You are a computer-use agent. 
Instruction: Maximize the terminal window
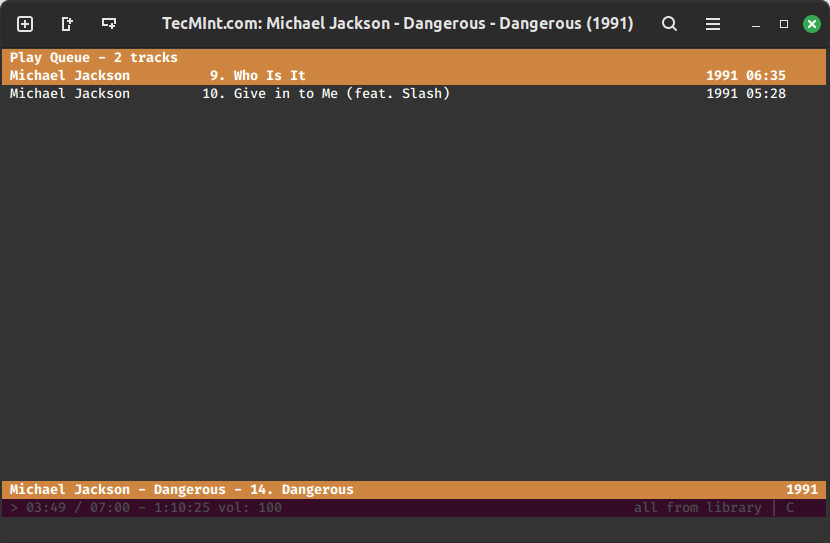pyautogui.click(x=784, y=24)
